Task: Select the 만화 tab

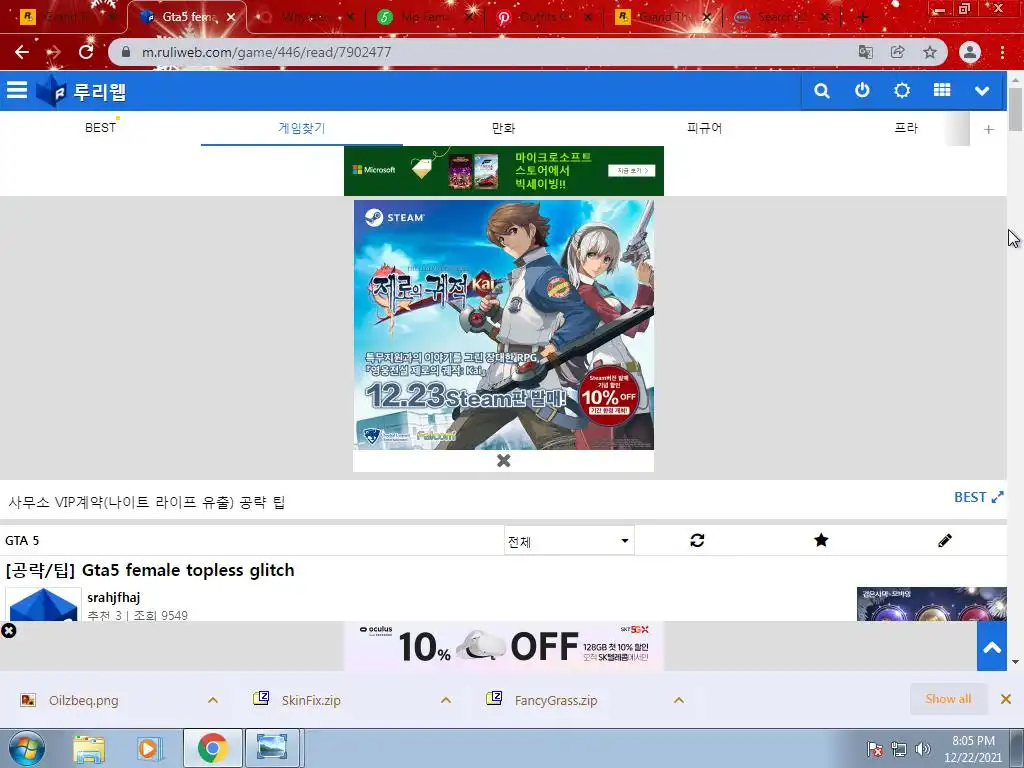Action: tap(504, 128)
